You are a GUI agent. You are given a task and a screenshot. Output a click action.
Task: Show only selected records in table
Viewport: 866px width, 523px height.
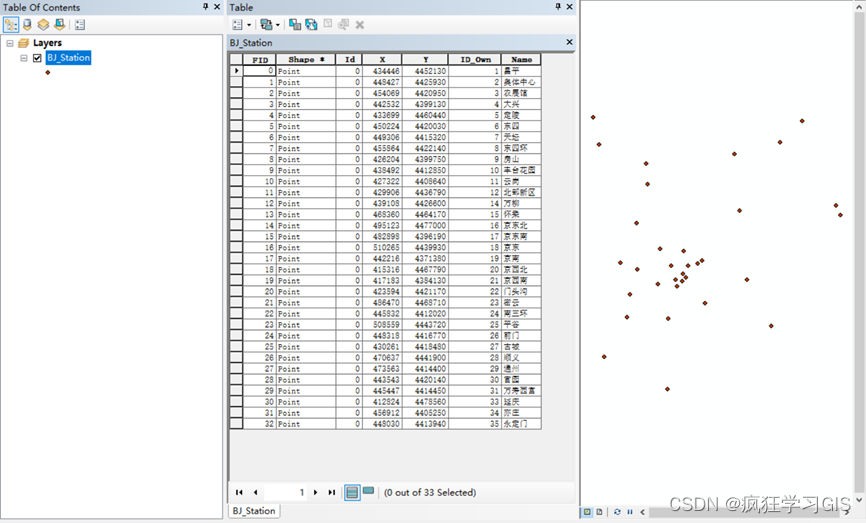(368, 491)
